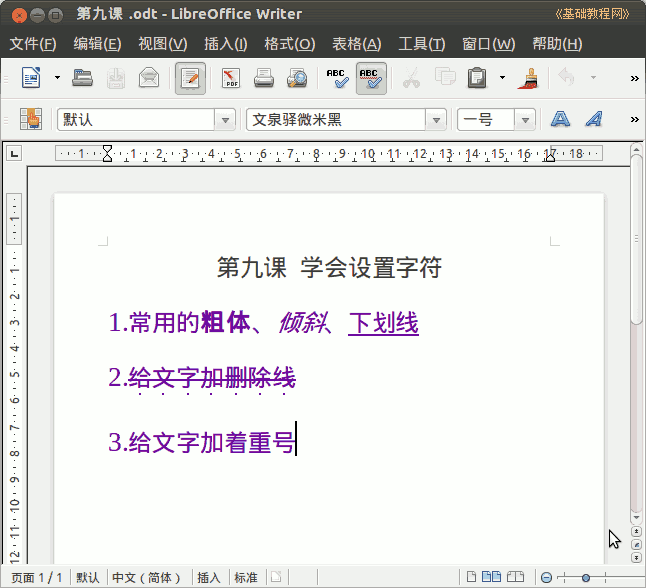Open the Paste options dropdown arrow
Image resolution: width=646 pixels, height=588 pixels.
[502, 77]
